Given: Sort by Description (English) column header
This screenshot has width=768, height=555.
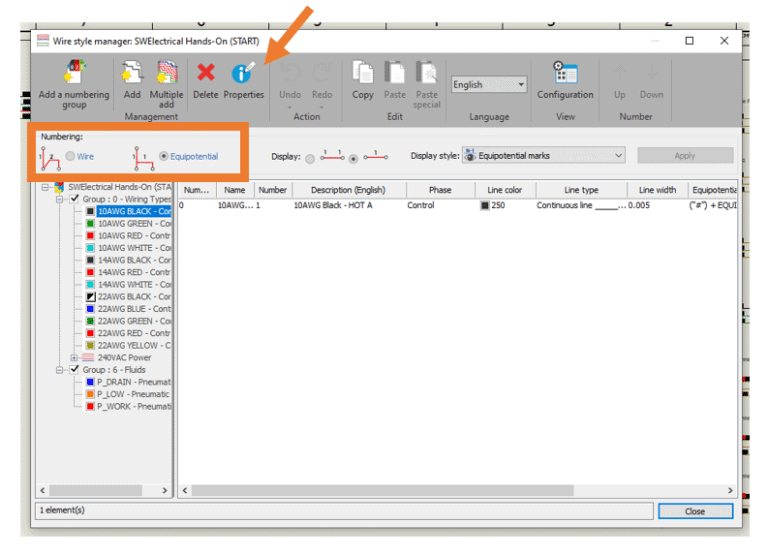Looking at the screenshot, I should point(349,190).
